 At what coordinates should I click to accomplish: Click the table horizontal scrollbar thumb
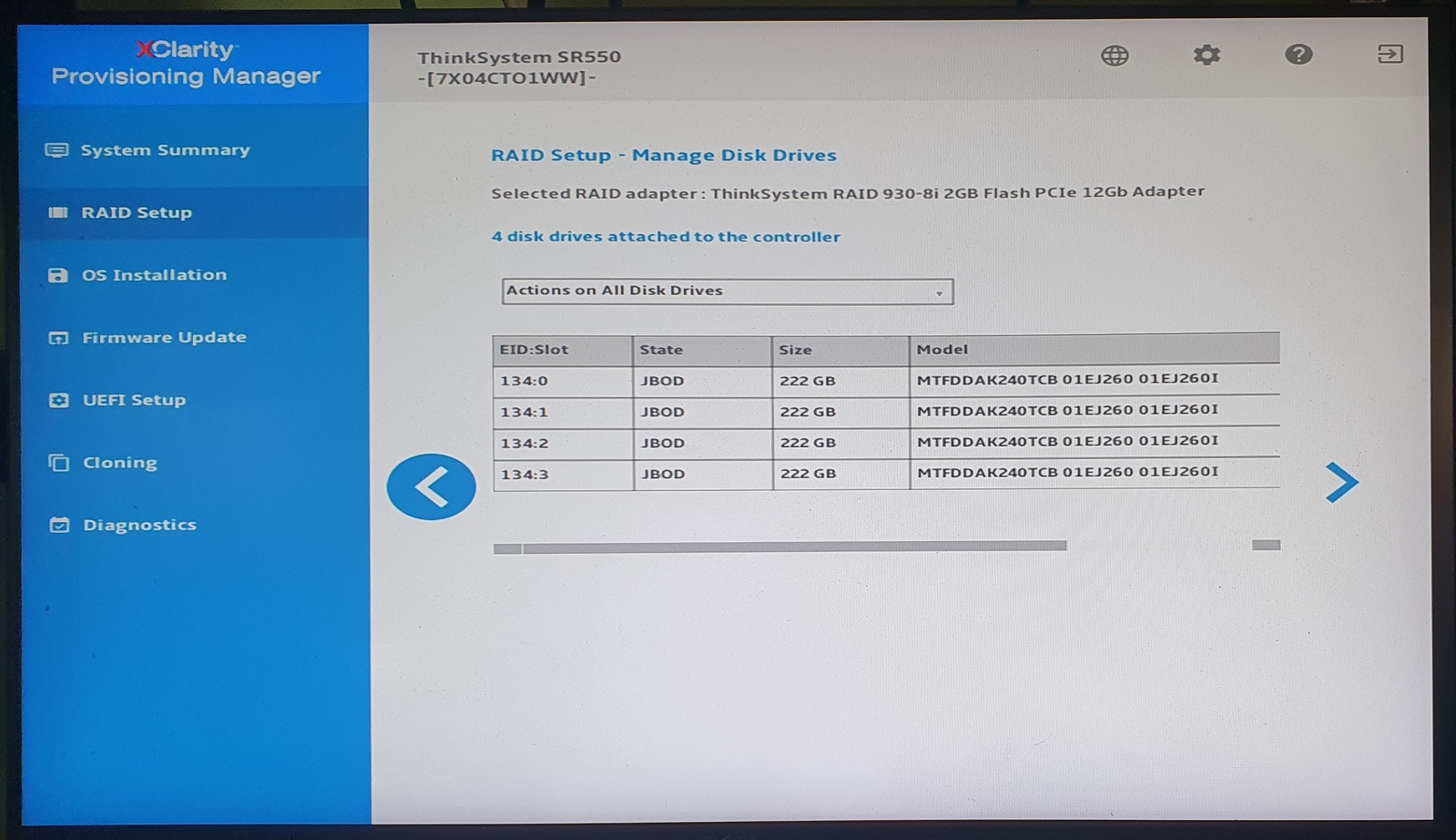[794, 547]
